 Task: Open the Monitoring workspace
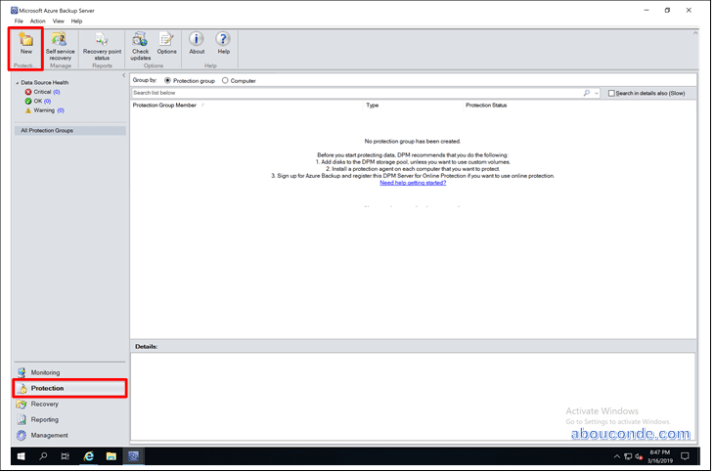click(45, 372)
